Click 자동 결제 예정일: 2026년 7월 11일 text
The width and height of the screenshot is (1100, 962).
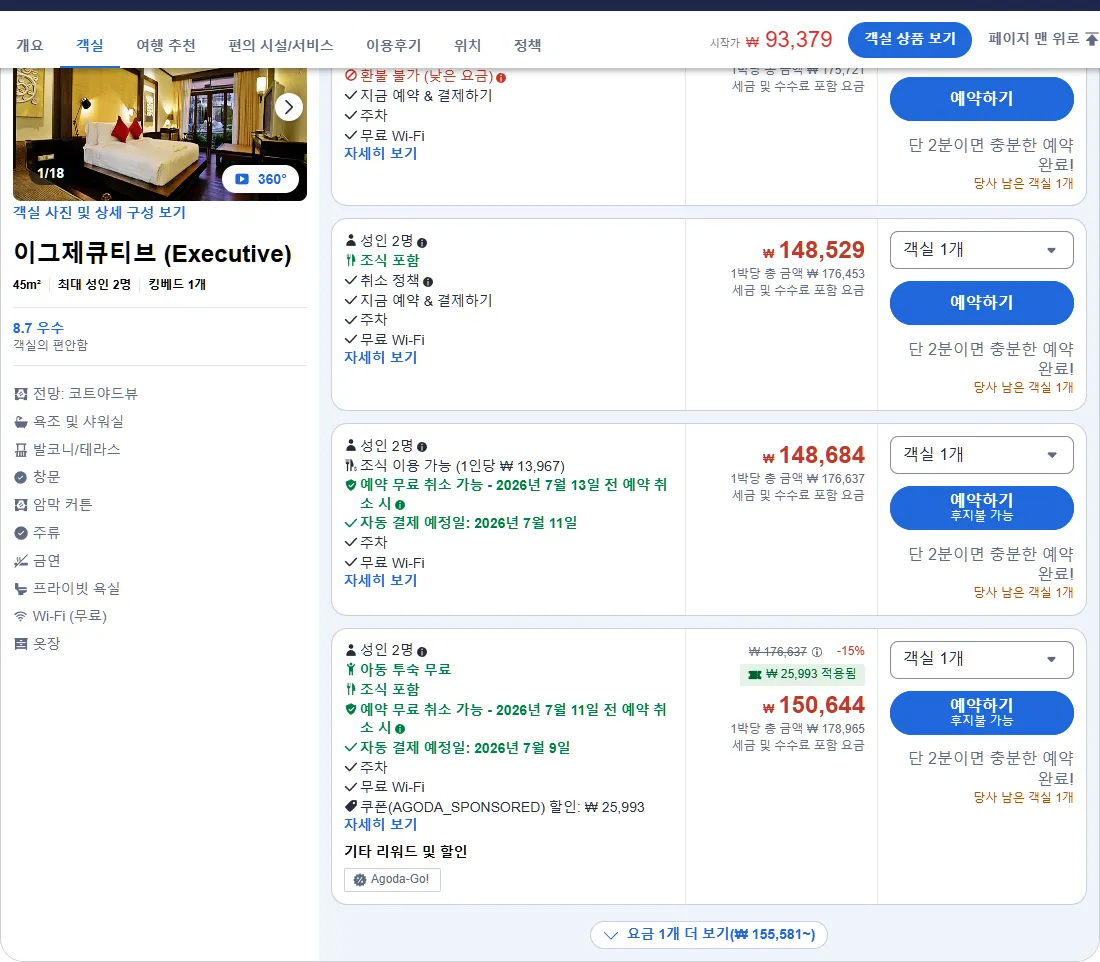tap(469, 523)
